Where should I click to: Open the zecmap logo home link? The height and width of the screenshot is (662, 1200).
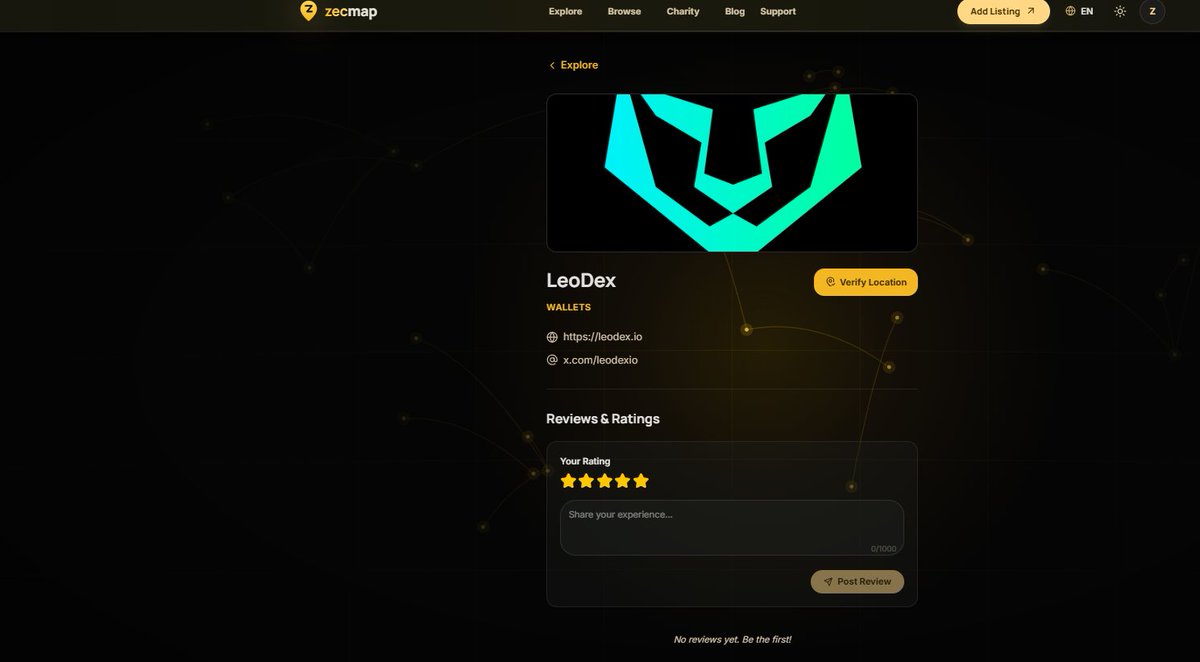[x=338, y=11]
